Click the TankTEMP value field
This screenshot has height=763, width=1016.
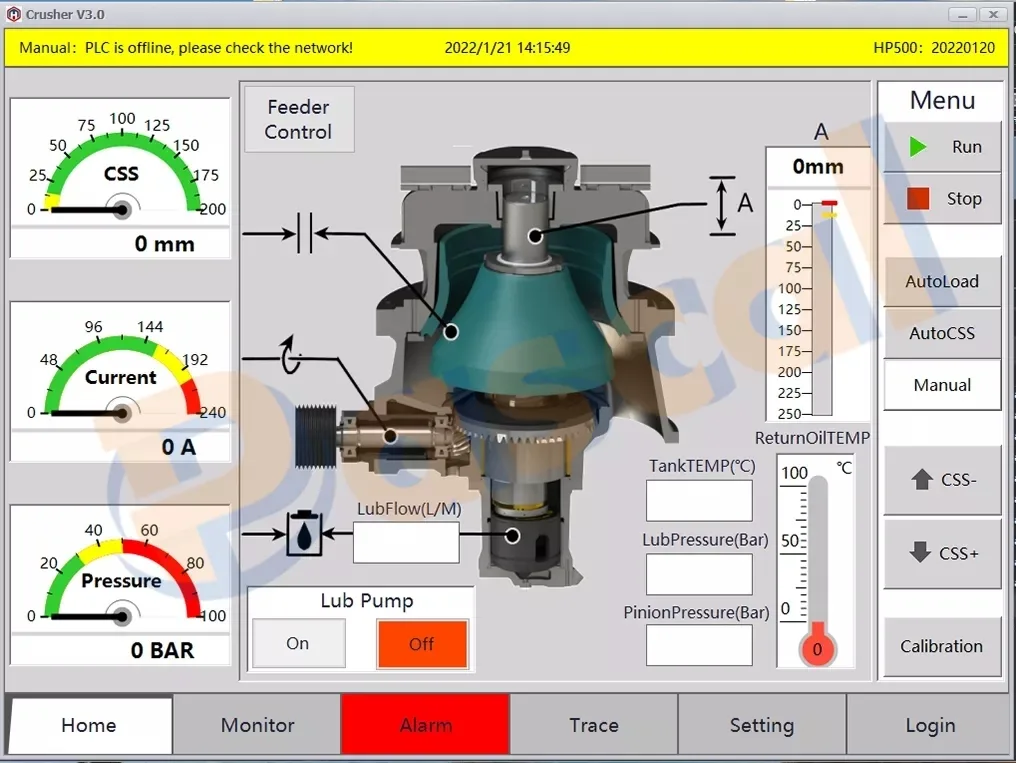click(x=699, y=501)
